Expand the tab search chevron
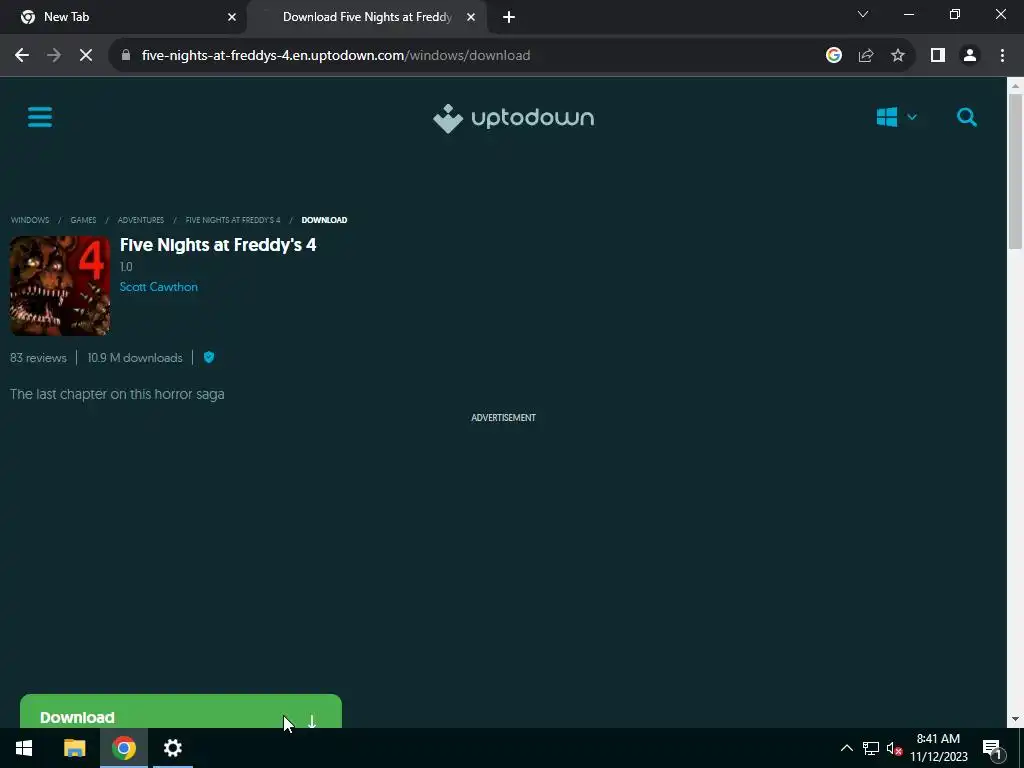This screenshot has height=768, width=1024. tap(863, 14)
